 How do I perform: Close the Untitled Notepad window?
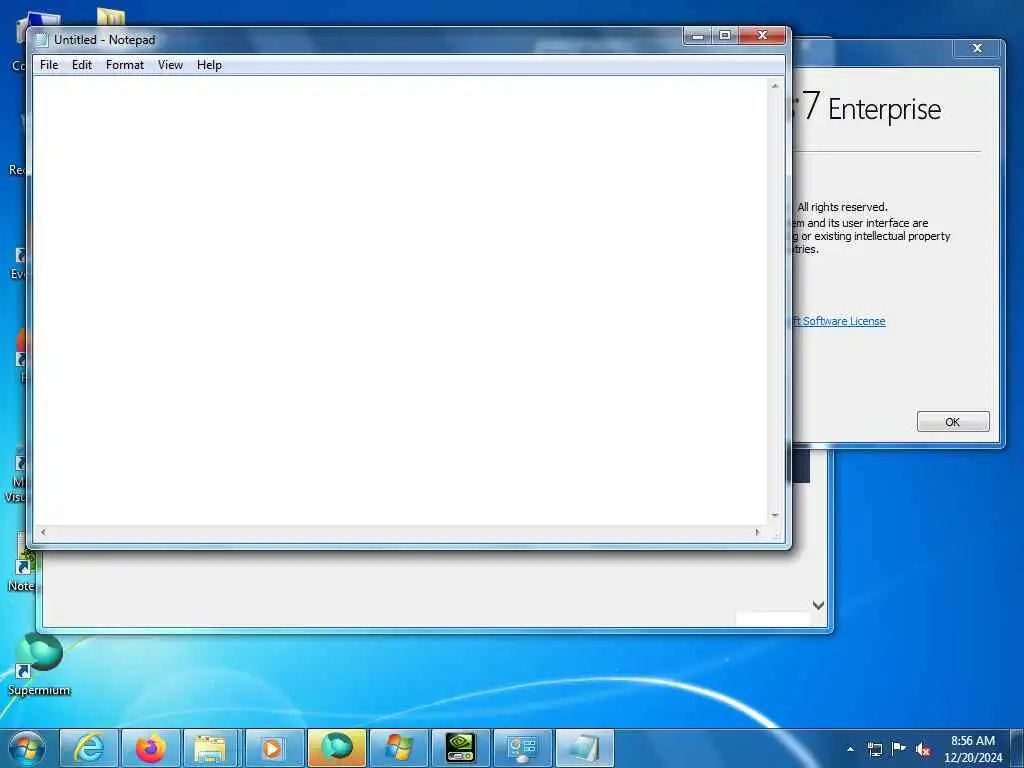tap(762, 35)
